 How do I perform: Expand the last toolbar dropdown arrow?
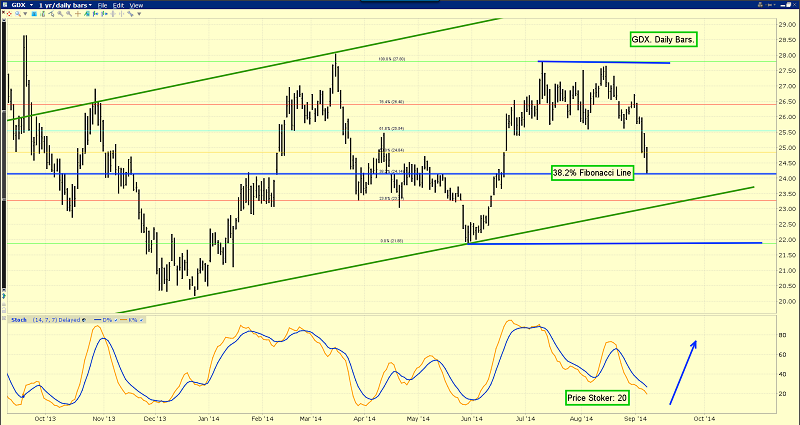click(x=139, y=14)
